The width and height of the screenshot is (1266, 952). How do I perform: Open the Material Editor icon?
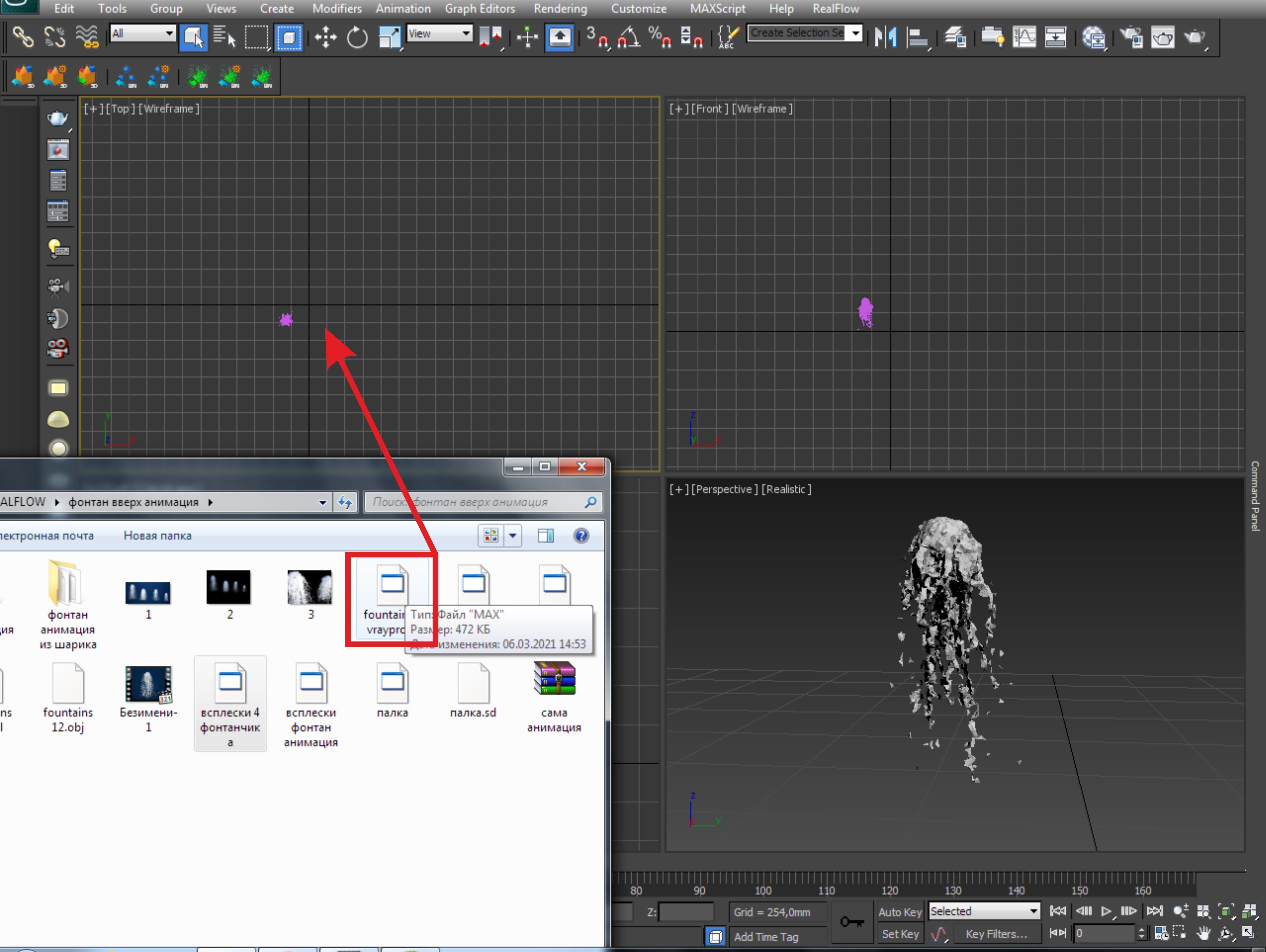click(1094, 38)
